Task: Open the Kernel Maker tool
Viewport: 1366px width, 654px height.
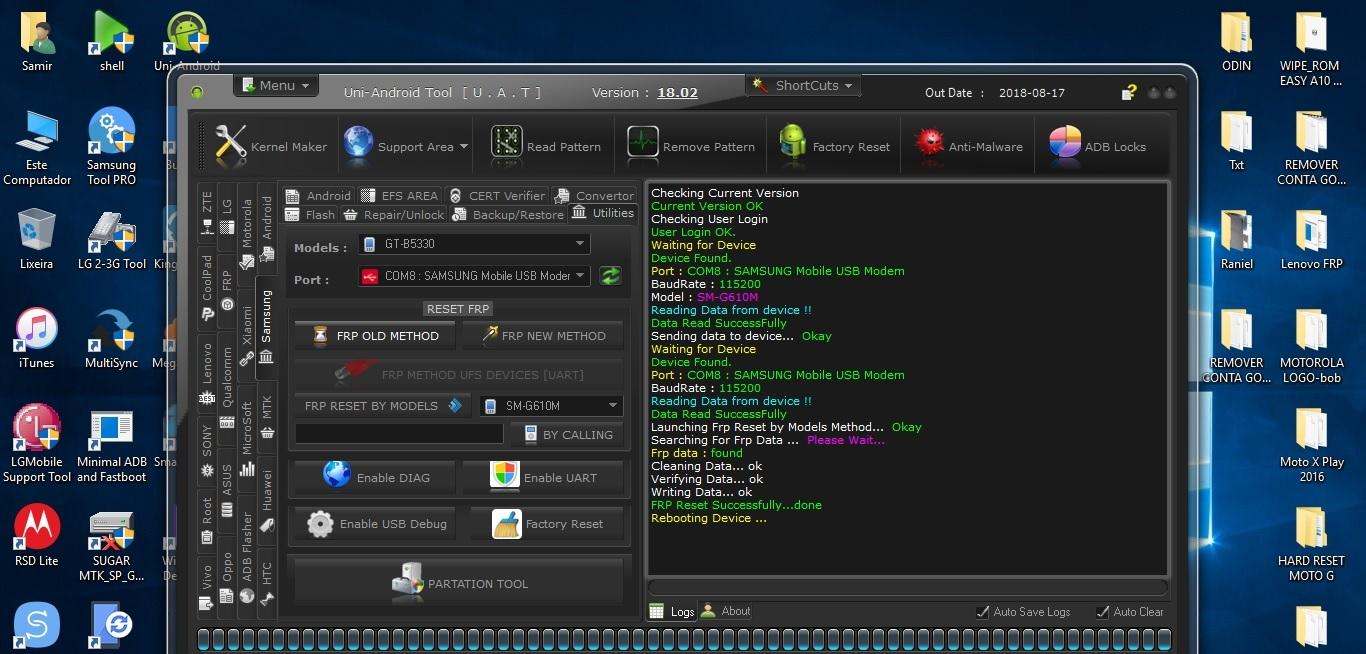Action: [270, 146]
